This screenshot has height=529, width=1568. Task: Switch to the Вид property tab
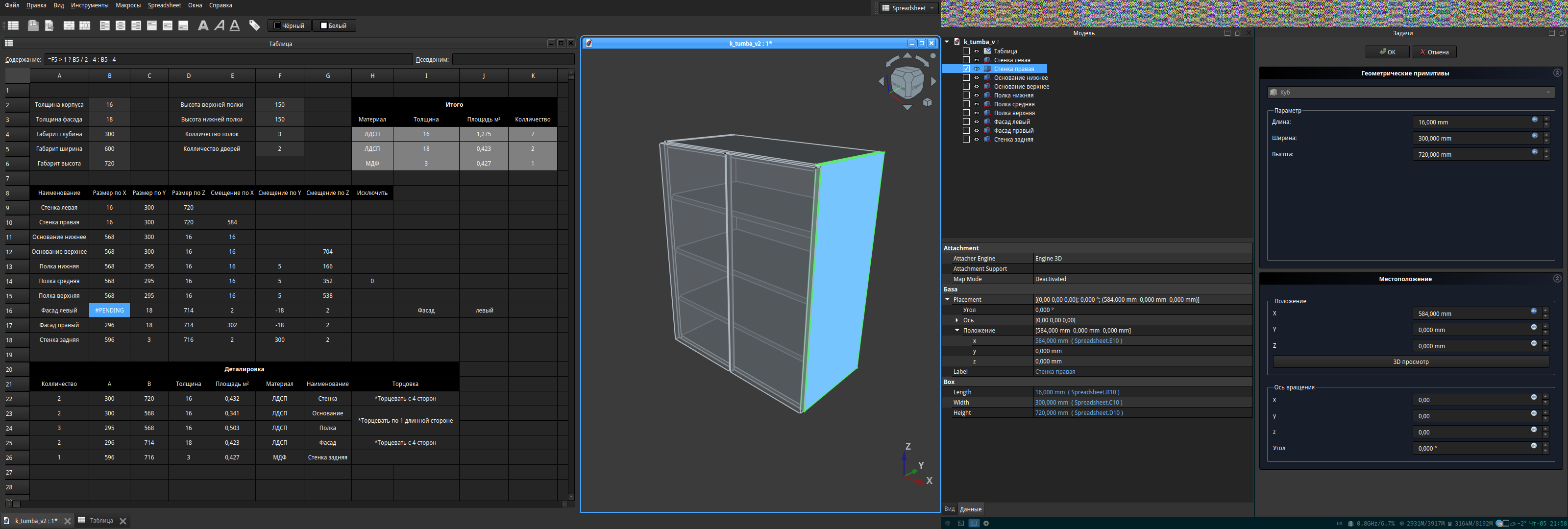(x=949, y=509)
